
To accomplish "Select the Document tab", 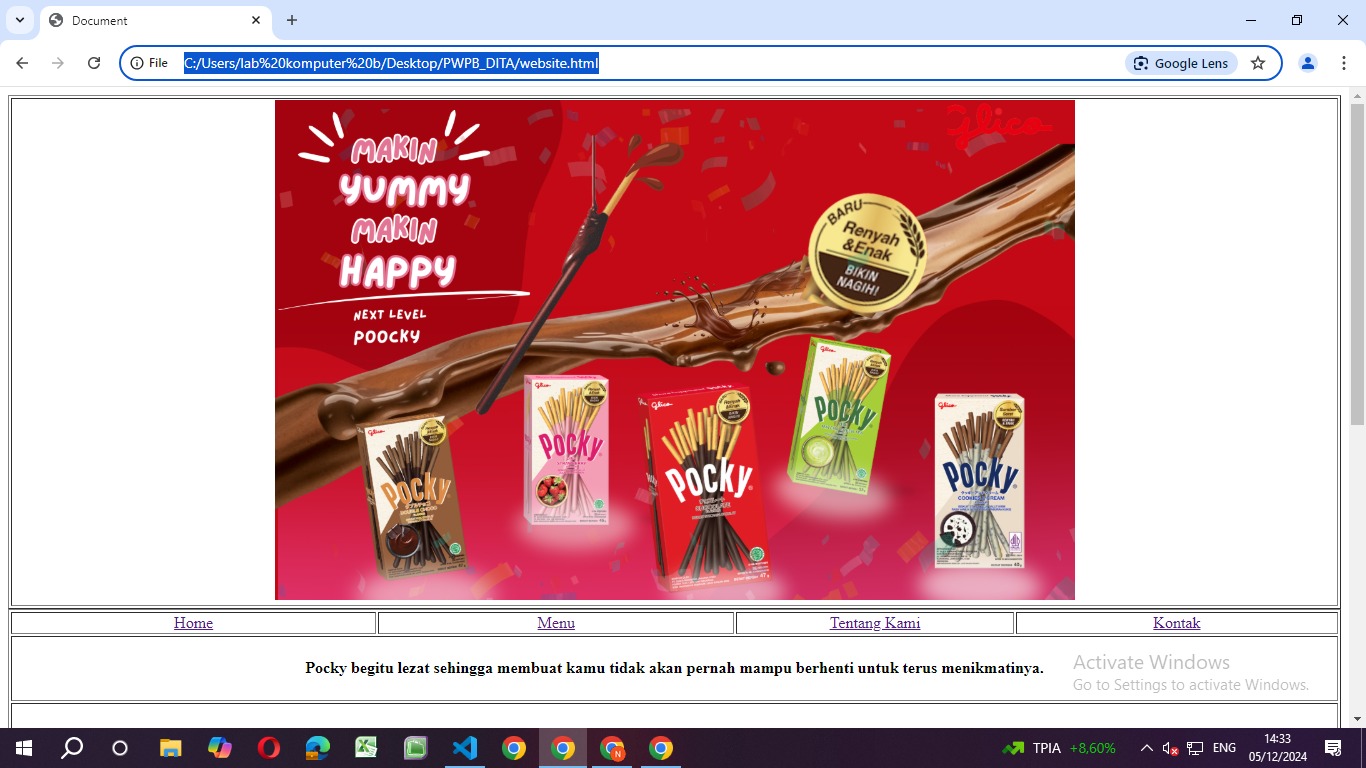I will click(140, 20).
